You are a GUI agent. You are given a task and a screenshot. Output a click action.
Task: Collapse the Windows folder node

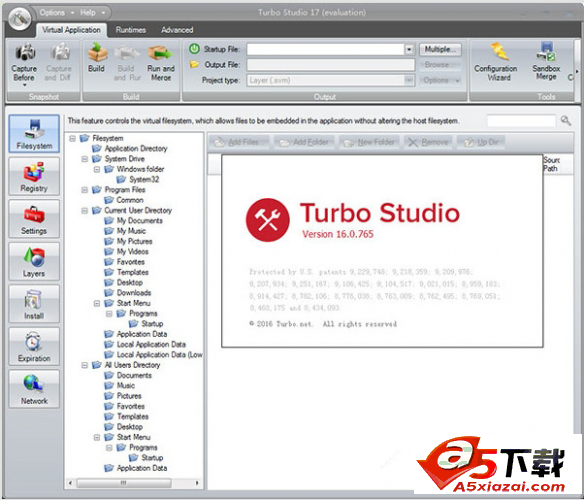click(x=97, y=169)
